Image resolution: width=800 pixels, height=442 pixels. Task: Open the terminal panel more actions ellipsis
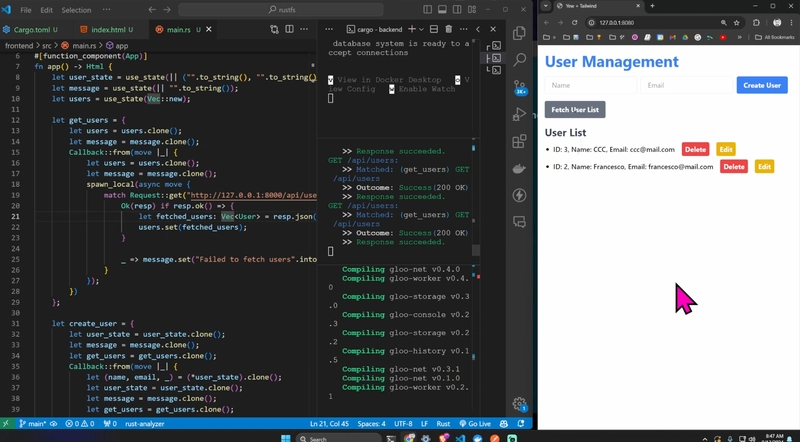[463, 29]
